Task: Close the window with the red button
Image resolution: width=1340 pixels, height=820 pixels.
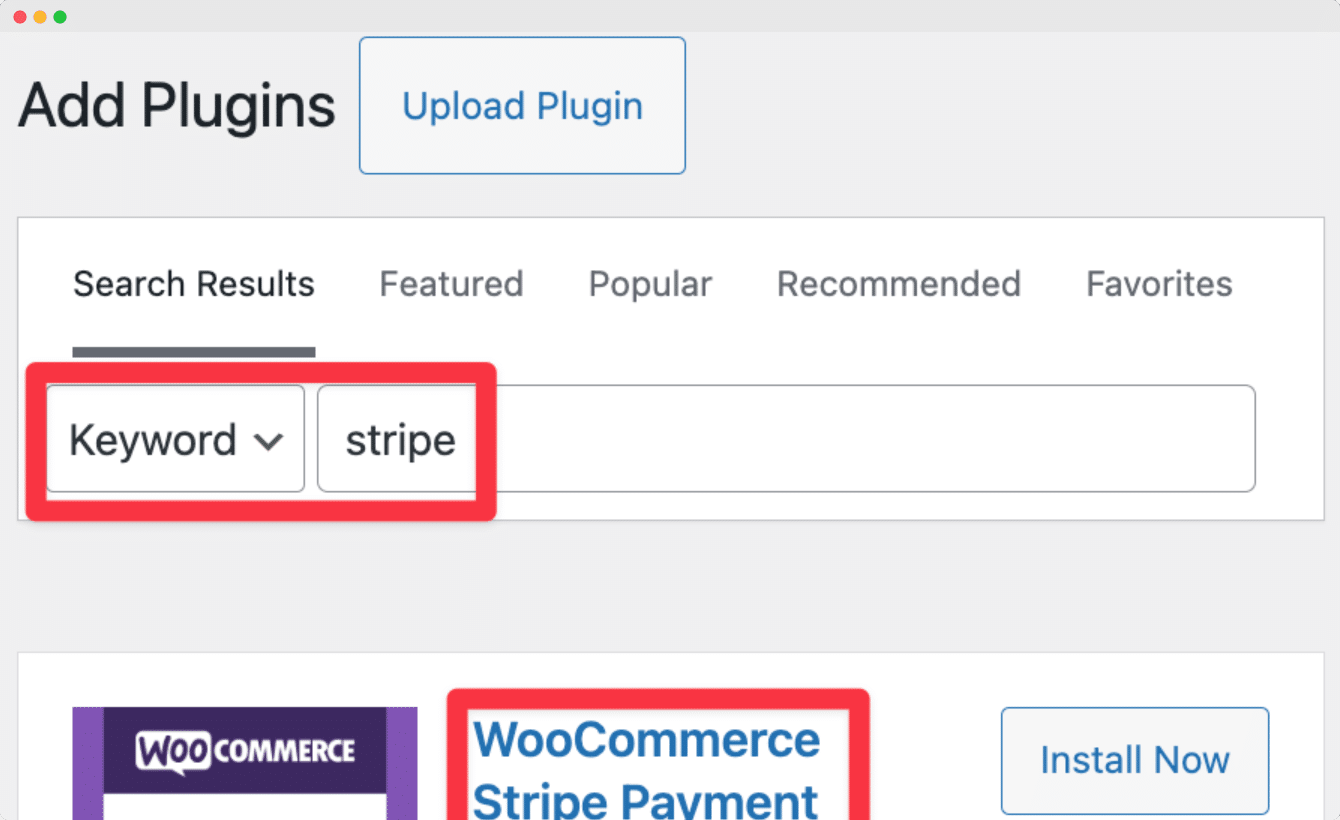Action: 20,17
